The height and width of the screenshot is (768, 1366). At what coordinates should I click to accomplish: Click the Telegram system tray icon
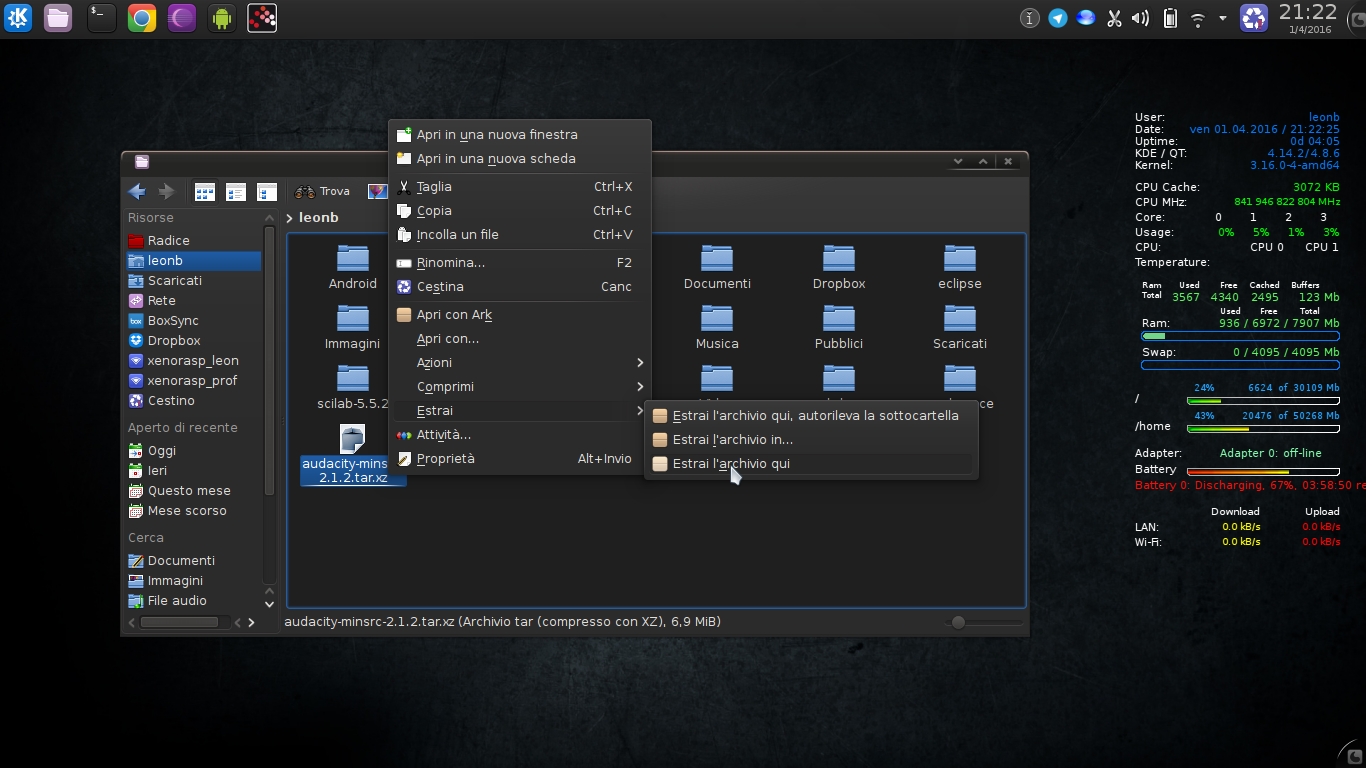pos(1057,17)
